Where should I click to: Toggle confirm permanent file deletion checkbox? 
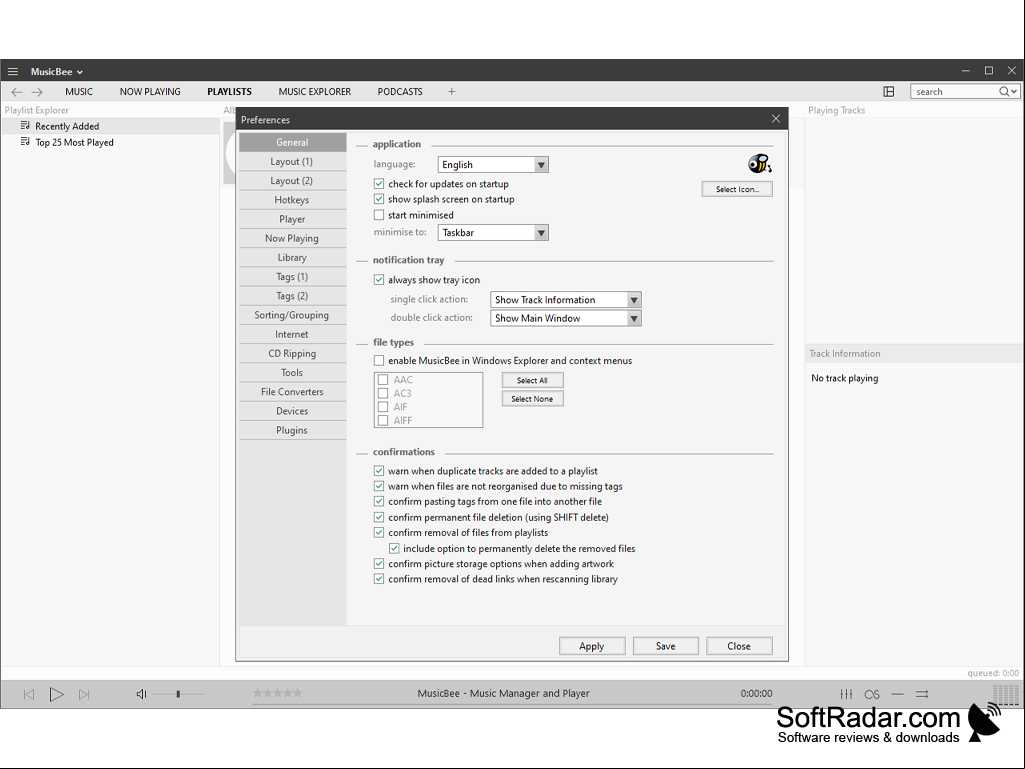click(x=378, y=517)
